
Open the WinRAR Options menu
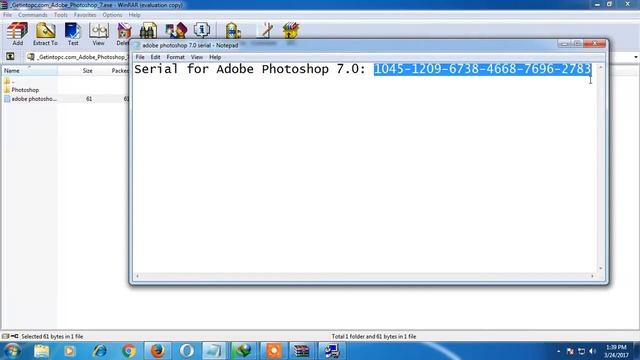(x=112, y=15)
